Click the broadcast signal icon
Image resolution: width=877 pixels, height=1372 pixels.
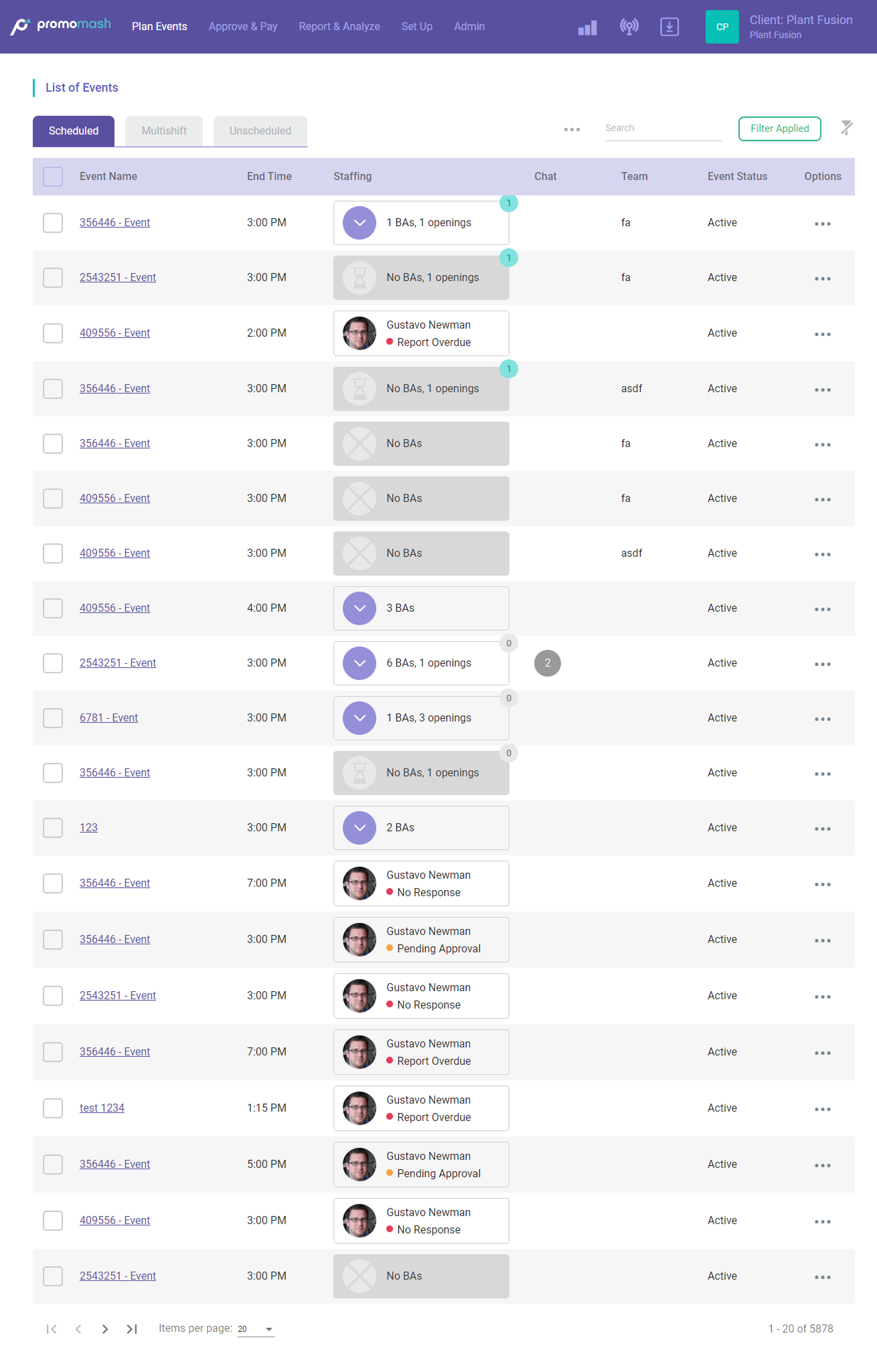(x=629, y=27)
